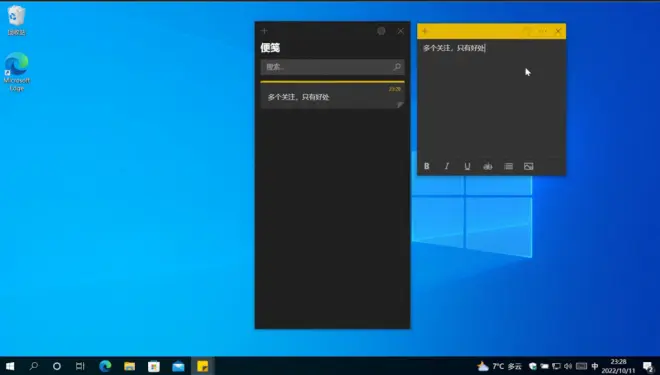Toggle italic formatting in the note
The width and height of the screenshot is (660, 375).
[447, 166]
